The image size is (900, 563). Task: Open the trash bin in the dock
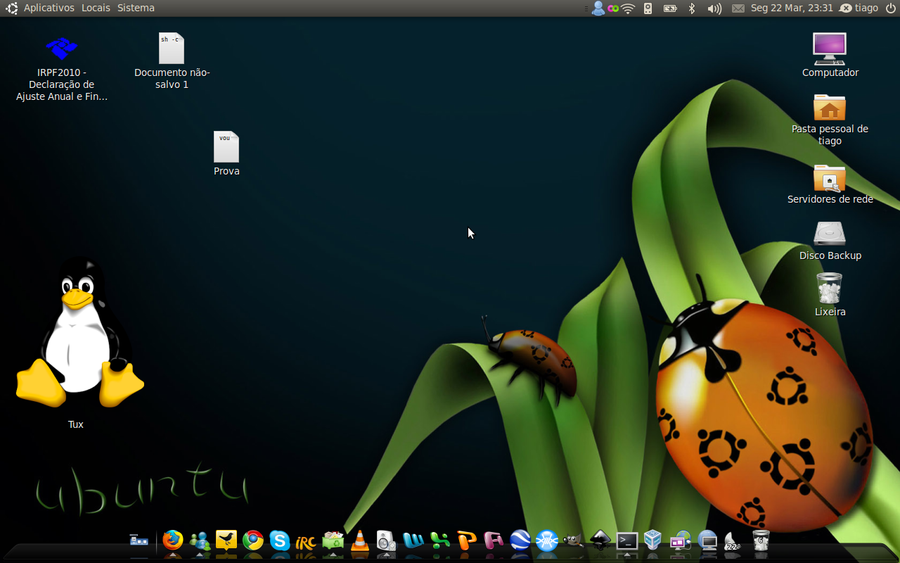coord(761,541)
